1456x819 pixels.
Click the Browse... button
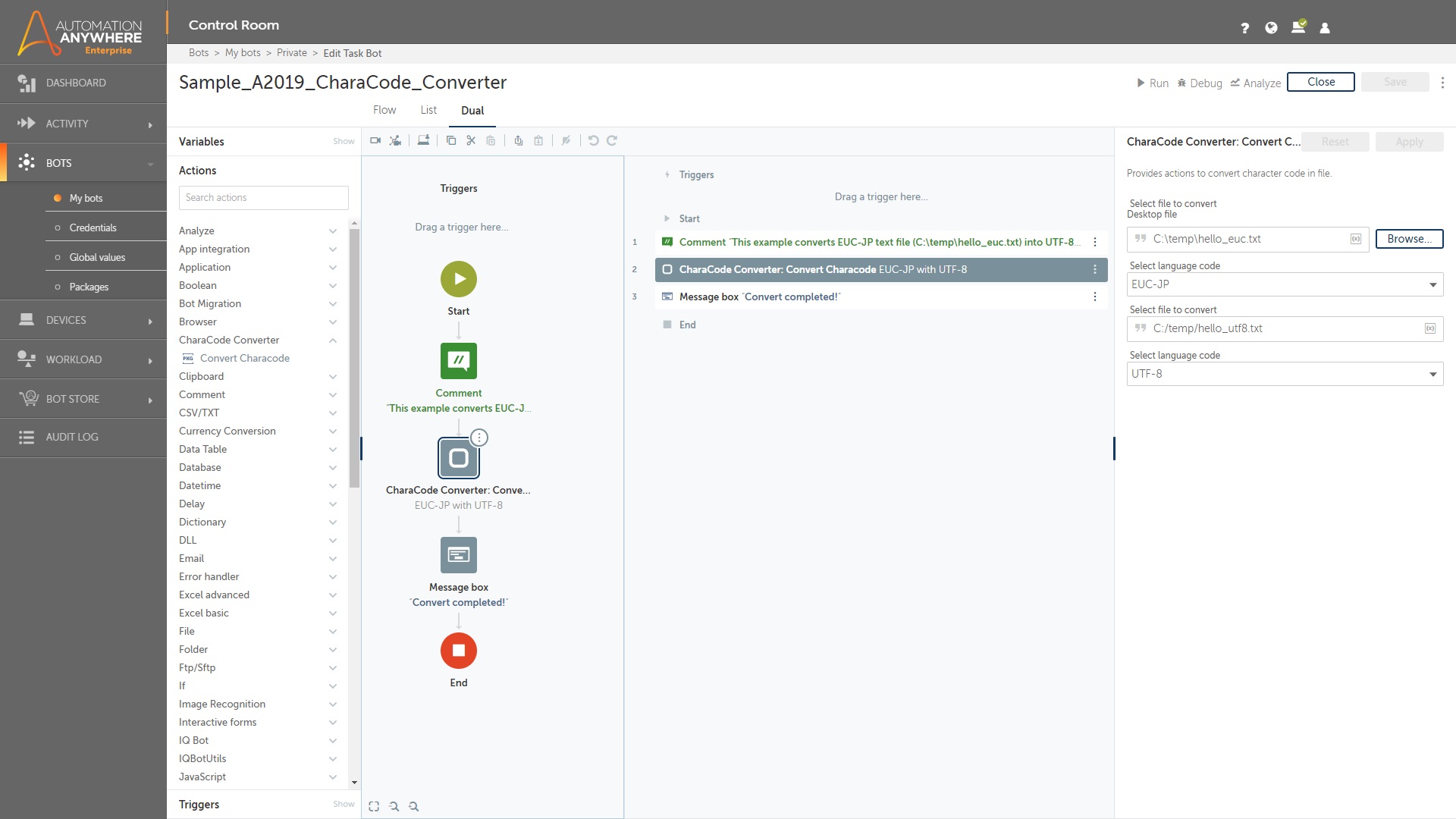[1409, 239]
